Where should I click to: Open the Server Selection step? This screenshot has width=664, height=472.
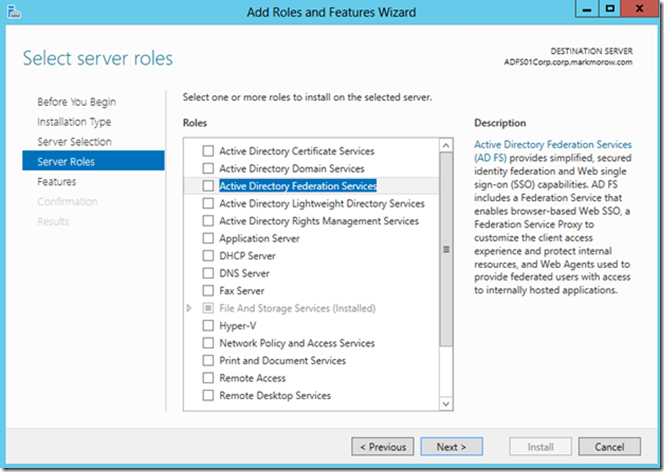point(75,142)
